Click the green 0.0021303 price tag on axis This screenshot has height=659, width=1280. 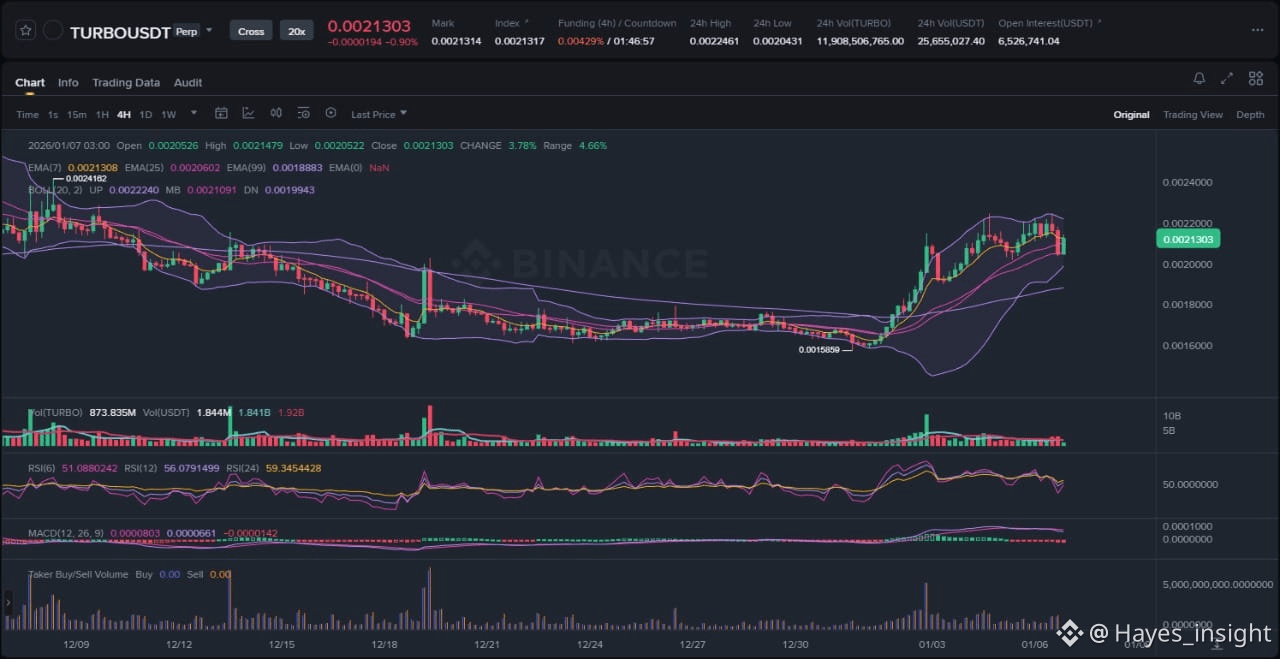pos(1188,239)
